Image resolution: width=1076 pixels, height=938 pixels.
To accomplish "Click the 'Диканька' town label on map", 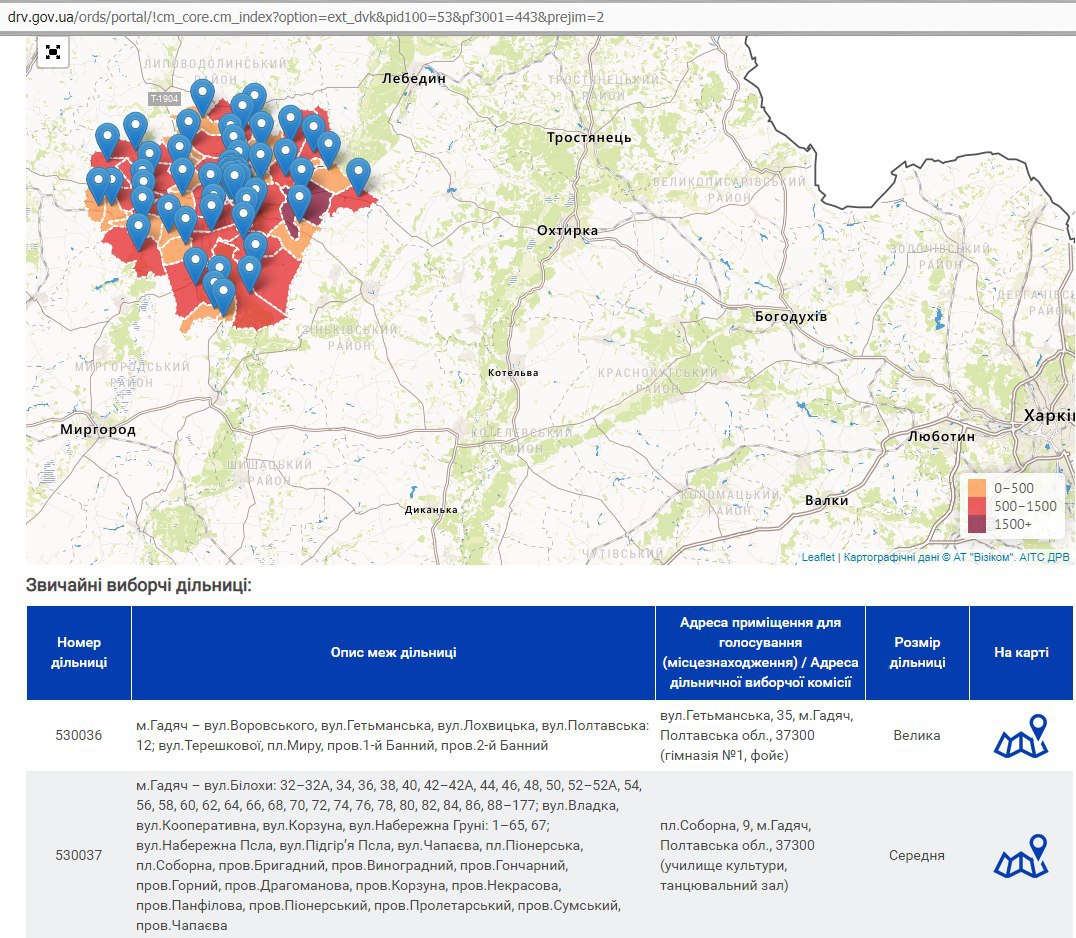I will click(x=431, y=510).
